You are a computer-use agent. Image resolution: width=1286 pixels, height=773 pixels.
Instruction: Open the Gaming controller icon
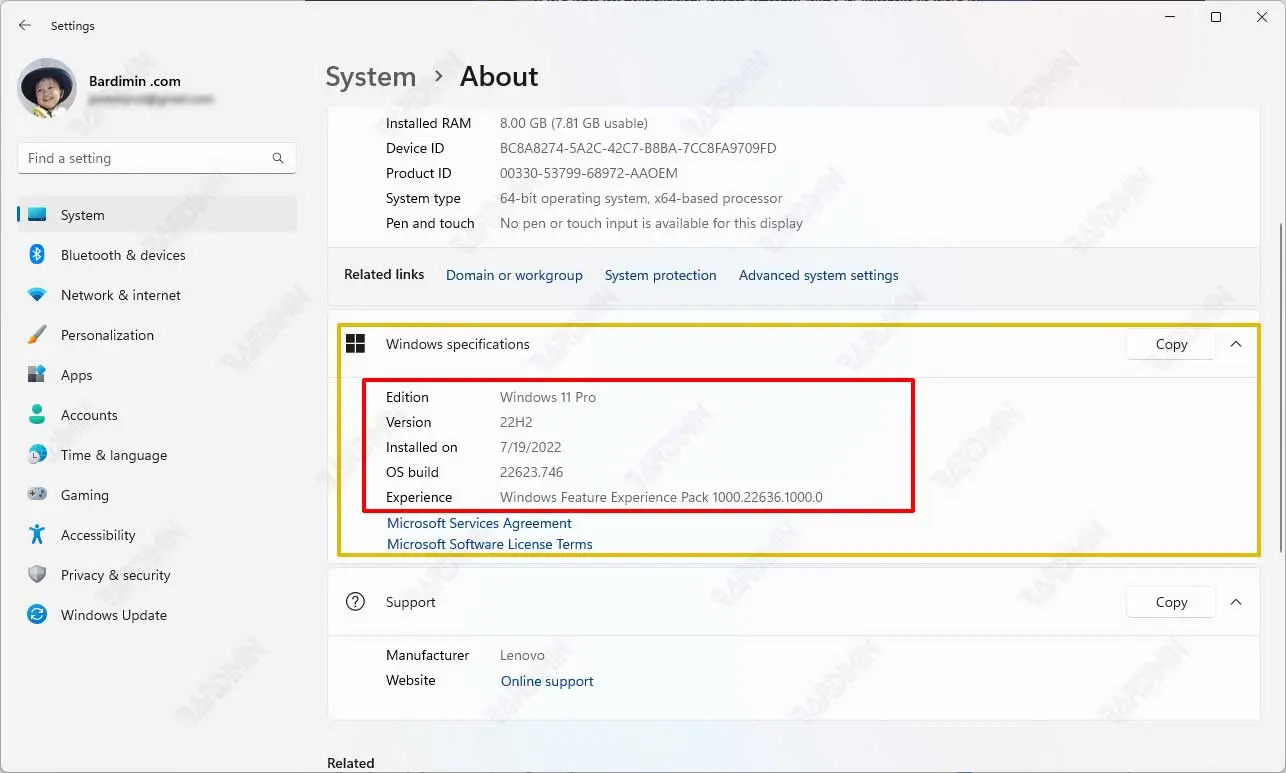[x=37, y=495]
